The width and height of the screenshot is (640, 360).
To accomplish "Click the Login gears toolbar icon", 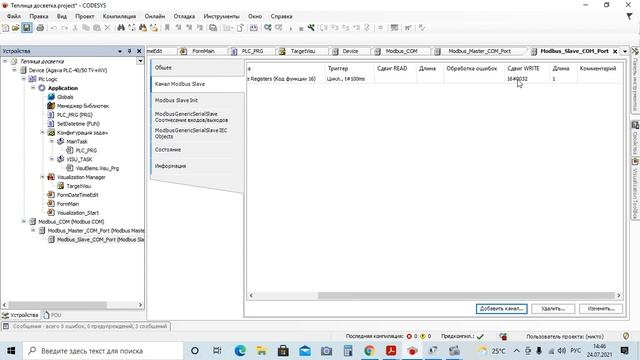I will [268, 28].
